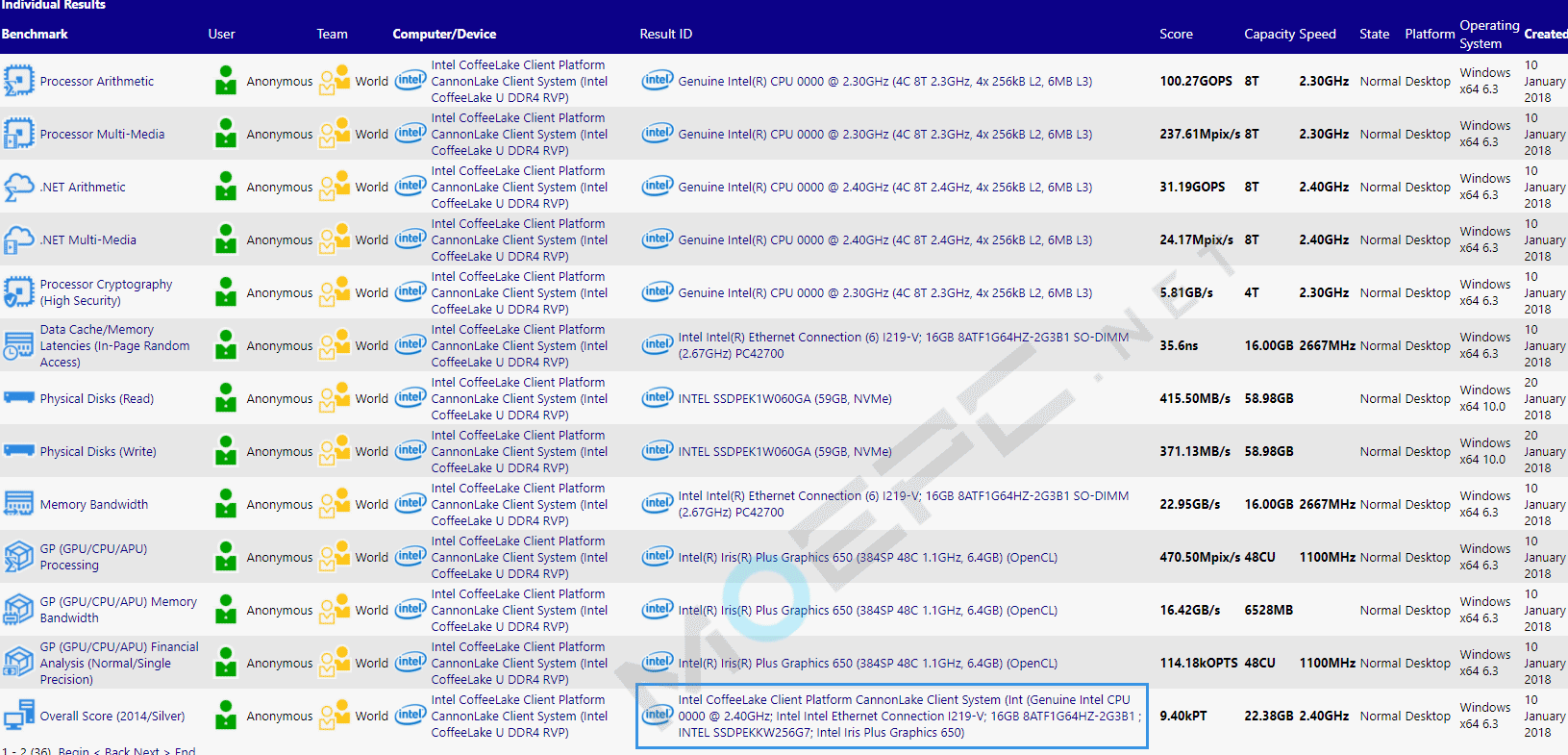Click the State column header

point(1374,34)
